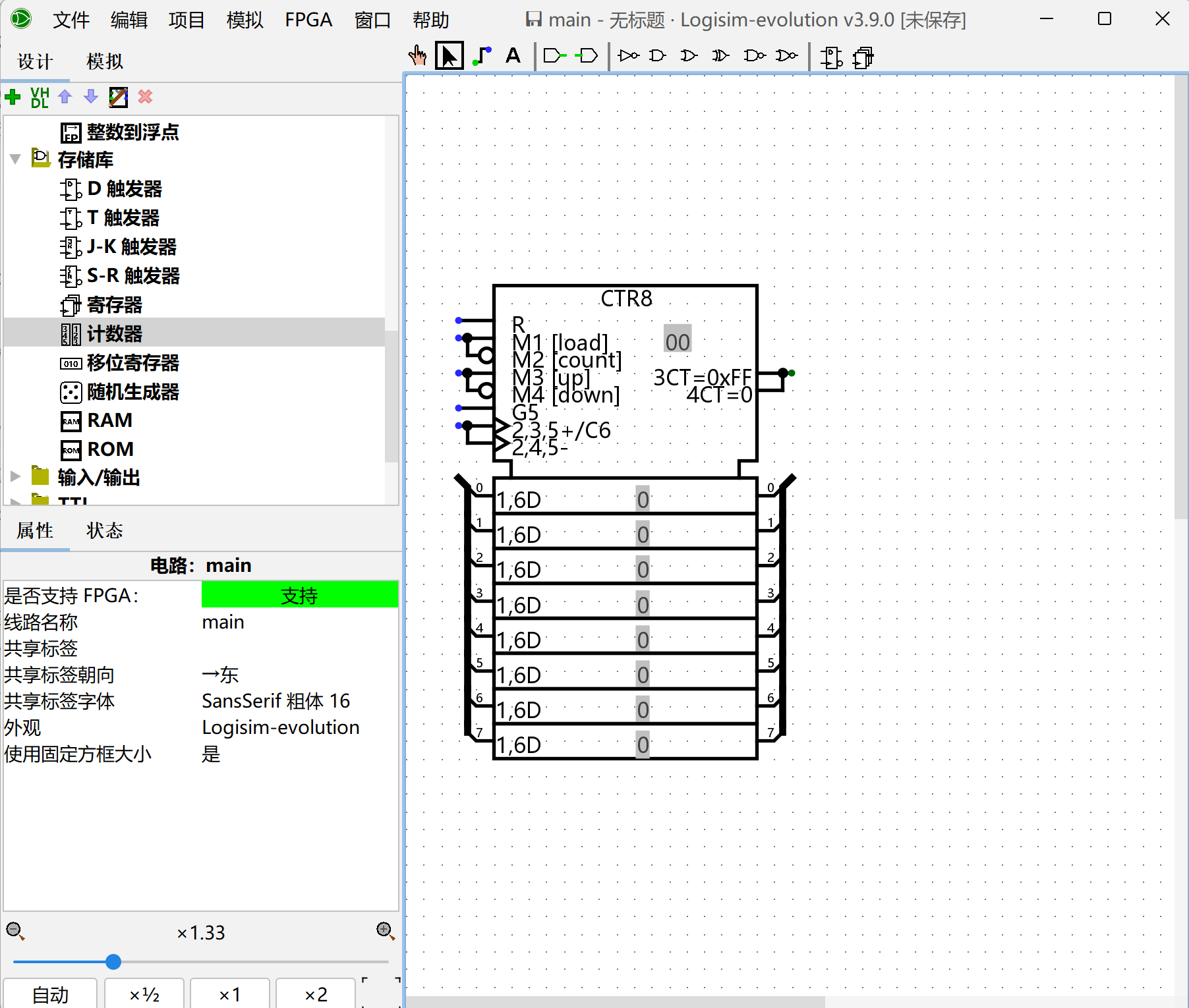Expand the 输入/输出 library folder
Screen dimensions: 1189x1008
pyautogui.click(x=15, y=476)
